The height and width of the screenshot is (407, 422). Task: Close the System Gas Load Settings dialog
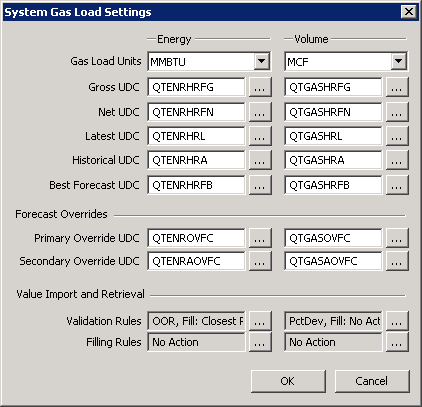(x=409, y=12)
